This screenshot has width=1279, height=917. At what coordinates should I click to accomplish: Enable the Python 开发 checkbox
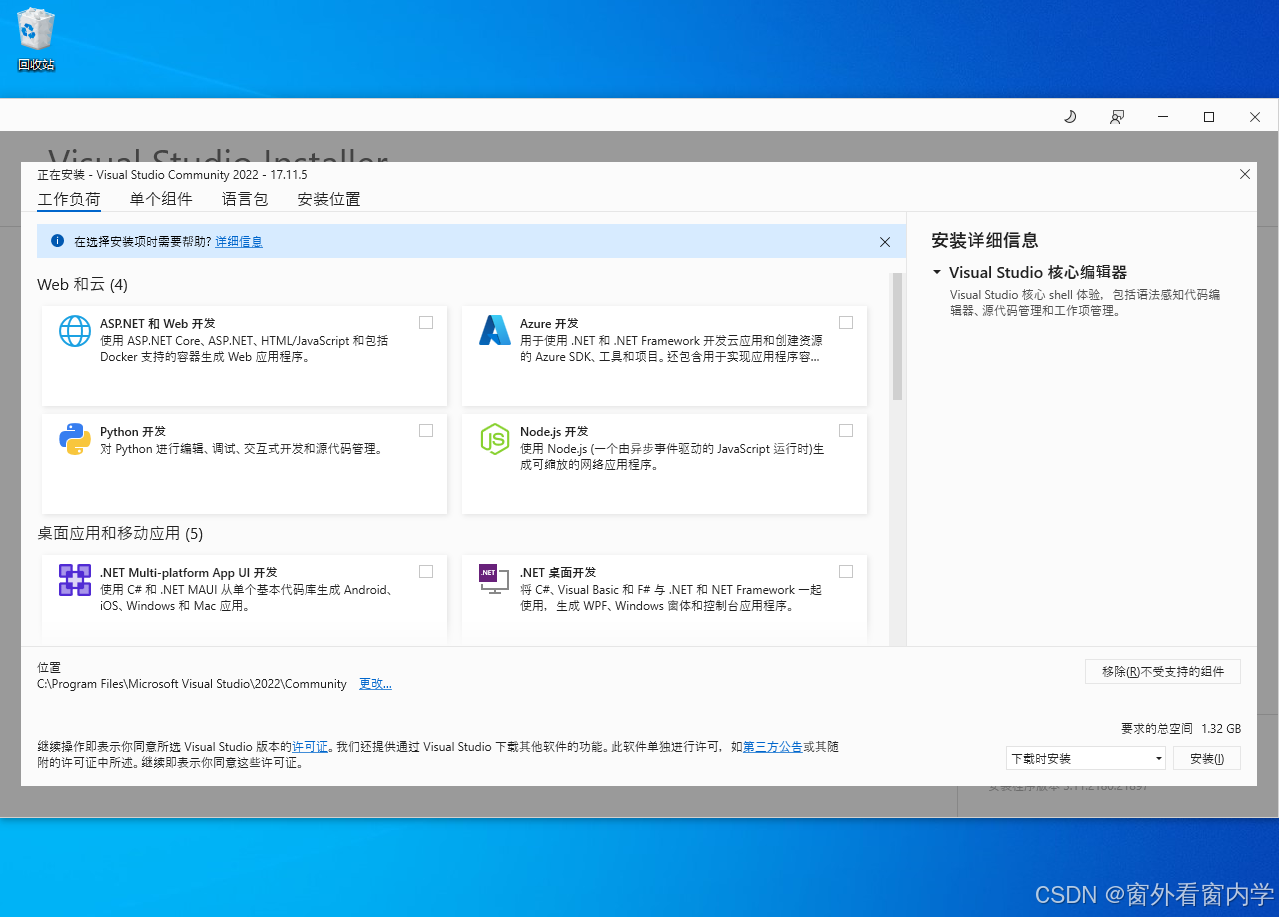pyautogui.click(x=426, y=430)
